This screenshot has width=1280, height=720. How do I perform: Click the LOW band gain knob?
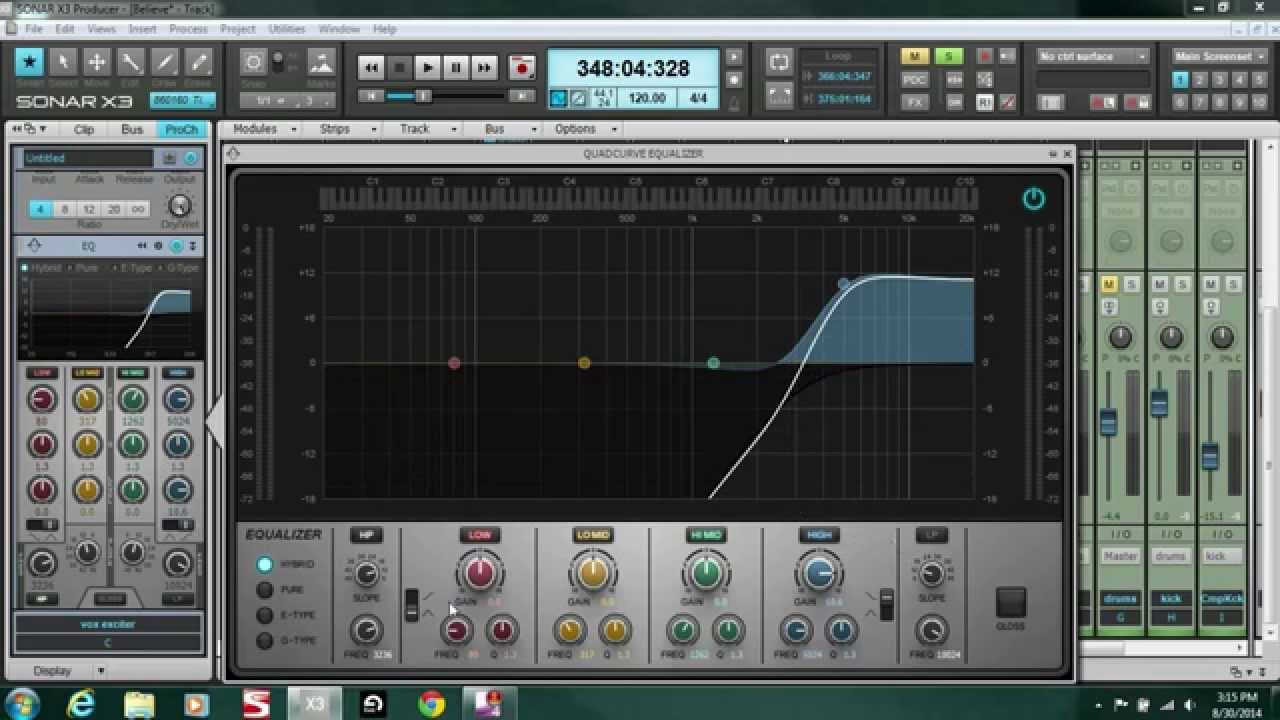(480, 573)
